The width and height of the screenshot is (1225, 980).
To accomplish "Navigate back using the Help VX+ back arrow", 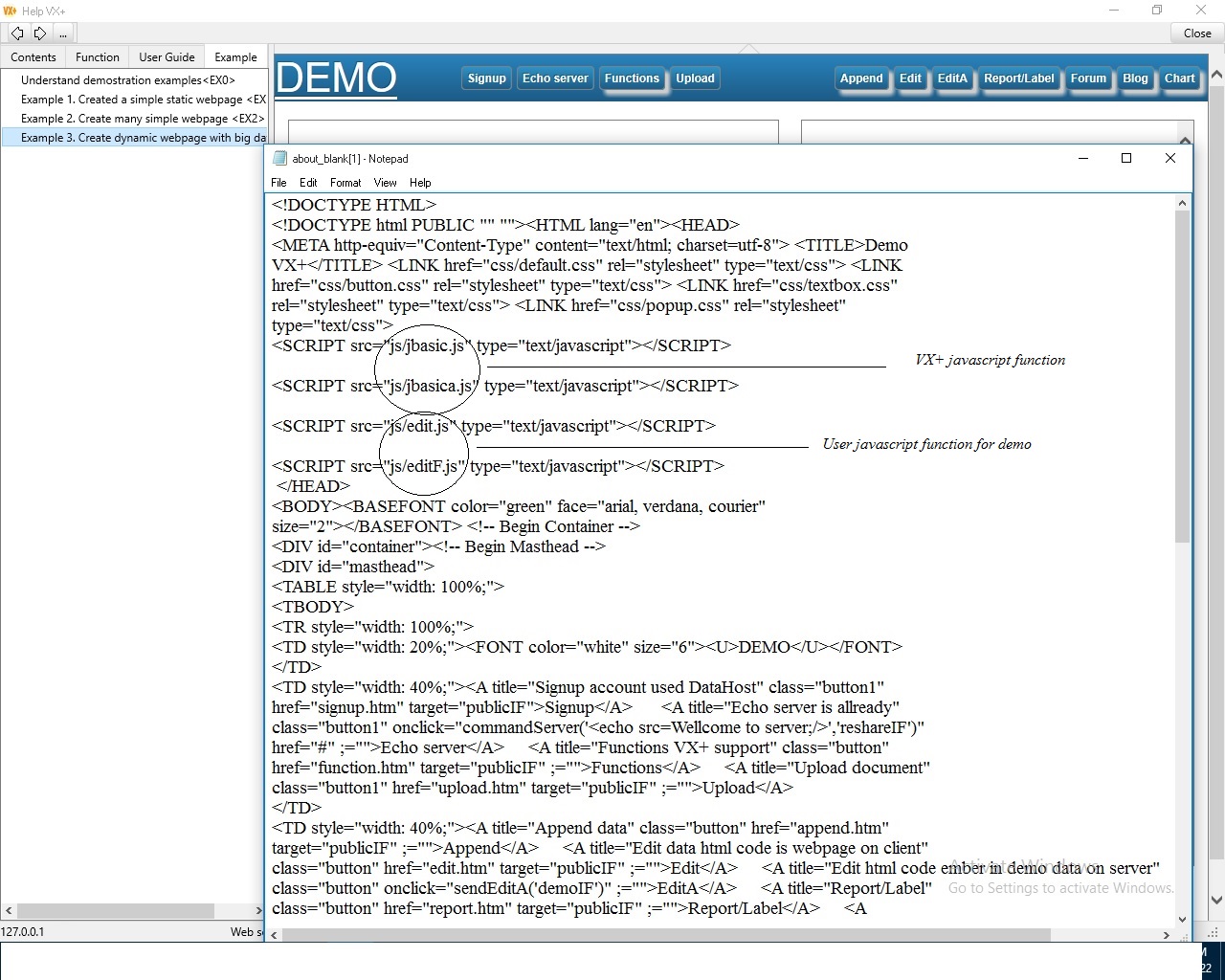I will pos(16,33).
